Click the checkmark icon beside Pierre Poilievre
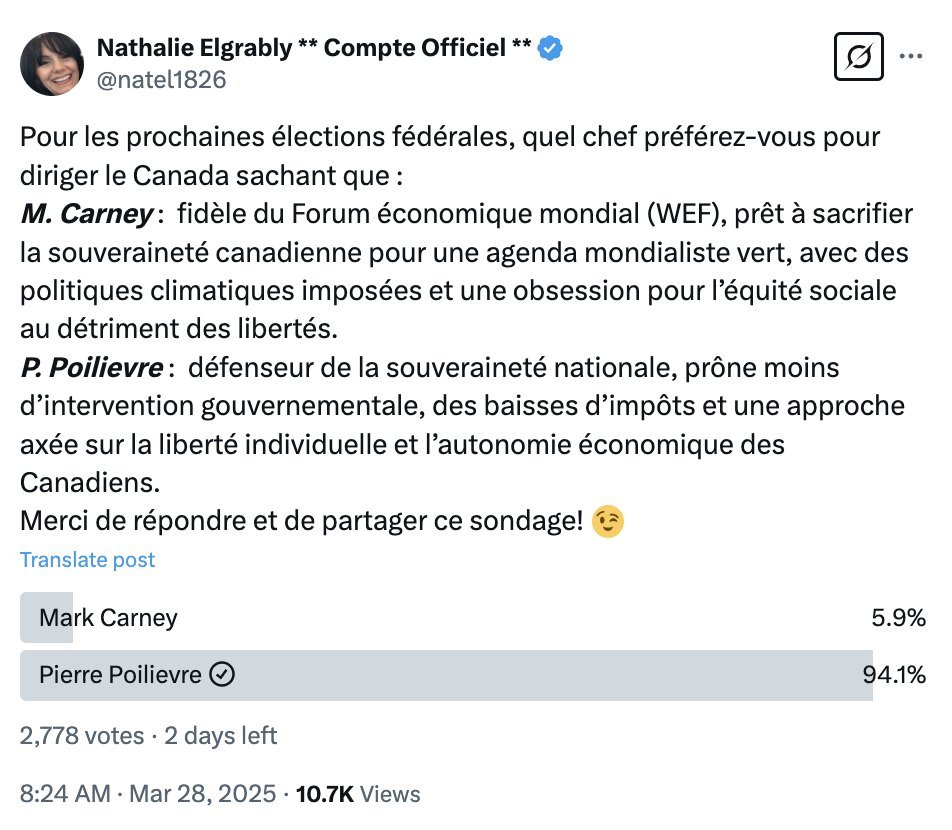952x830 pixels. tap(222, 674)
